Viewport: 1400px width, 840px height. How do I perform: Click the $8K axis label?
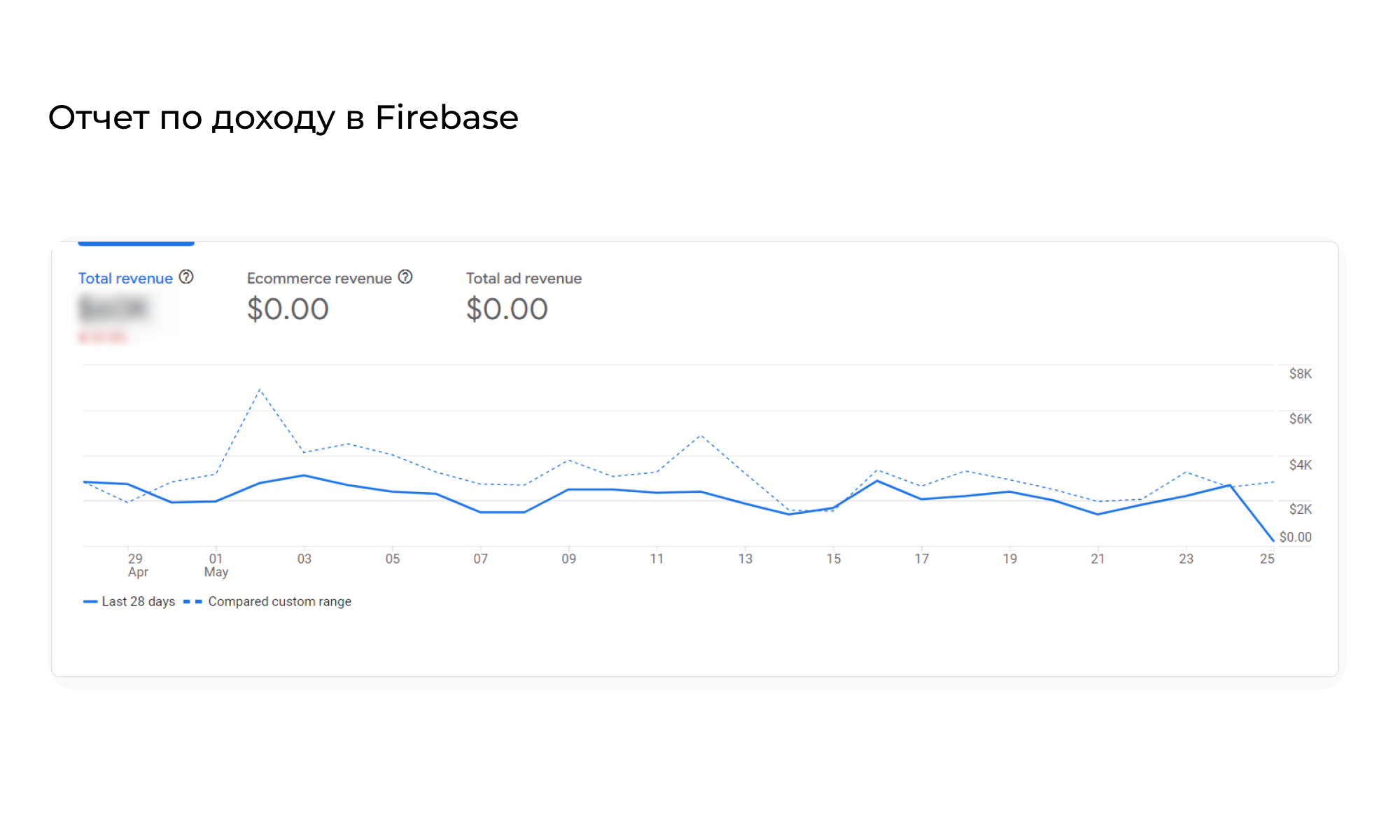tap(1300, 374)
